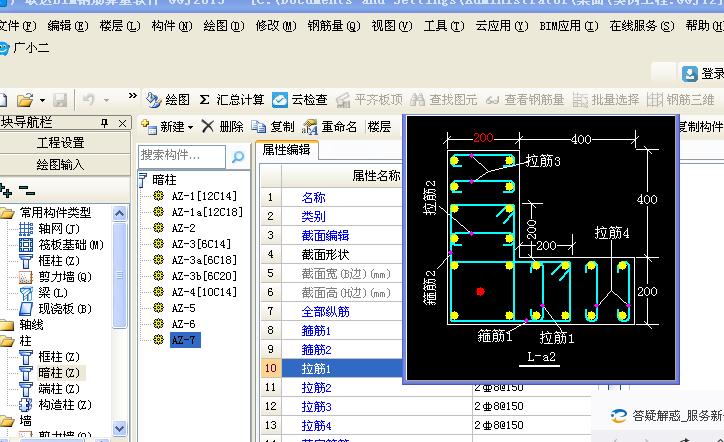Image resolution: width=724 pixels, height=442 pixels.
Task: Select 剪力墙(Q) under 常用构件类型
Action: 65,277
